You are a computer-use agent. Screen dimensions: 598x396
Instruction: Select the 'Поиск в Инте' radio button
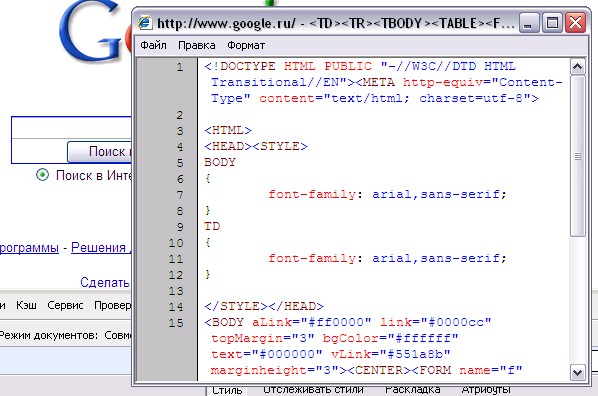pyautogui.click(x=42, y=175)
